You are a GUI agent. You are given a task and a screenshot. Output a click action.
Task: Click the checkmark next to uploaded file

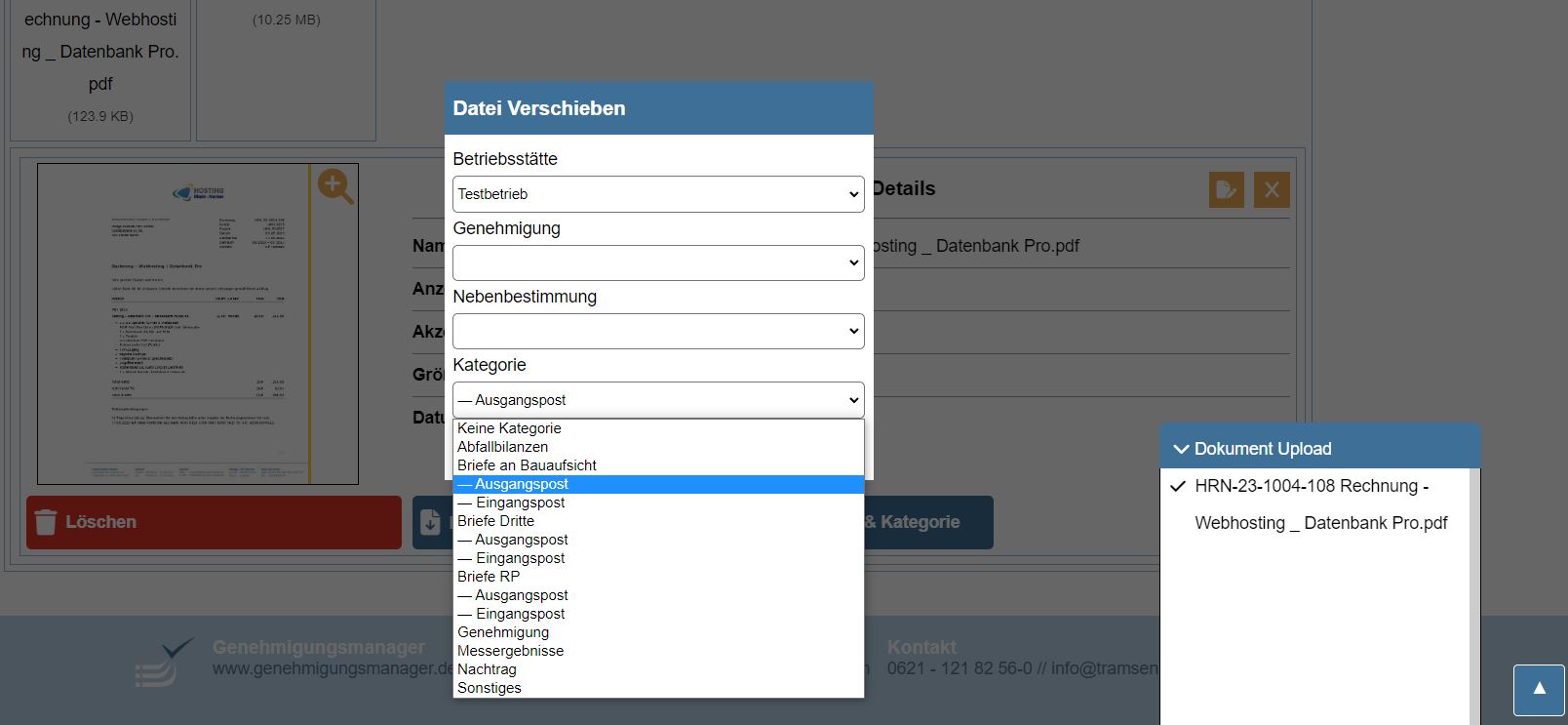[x=1178, y=486]
